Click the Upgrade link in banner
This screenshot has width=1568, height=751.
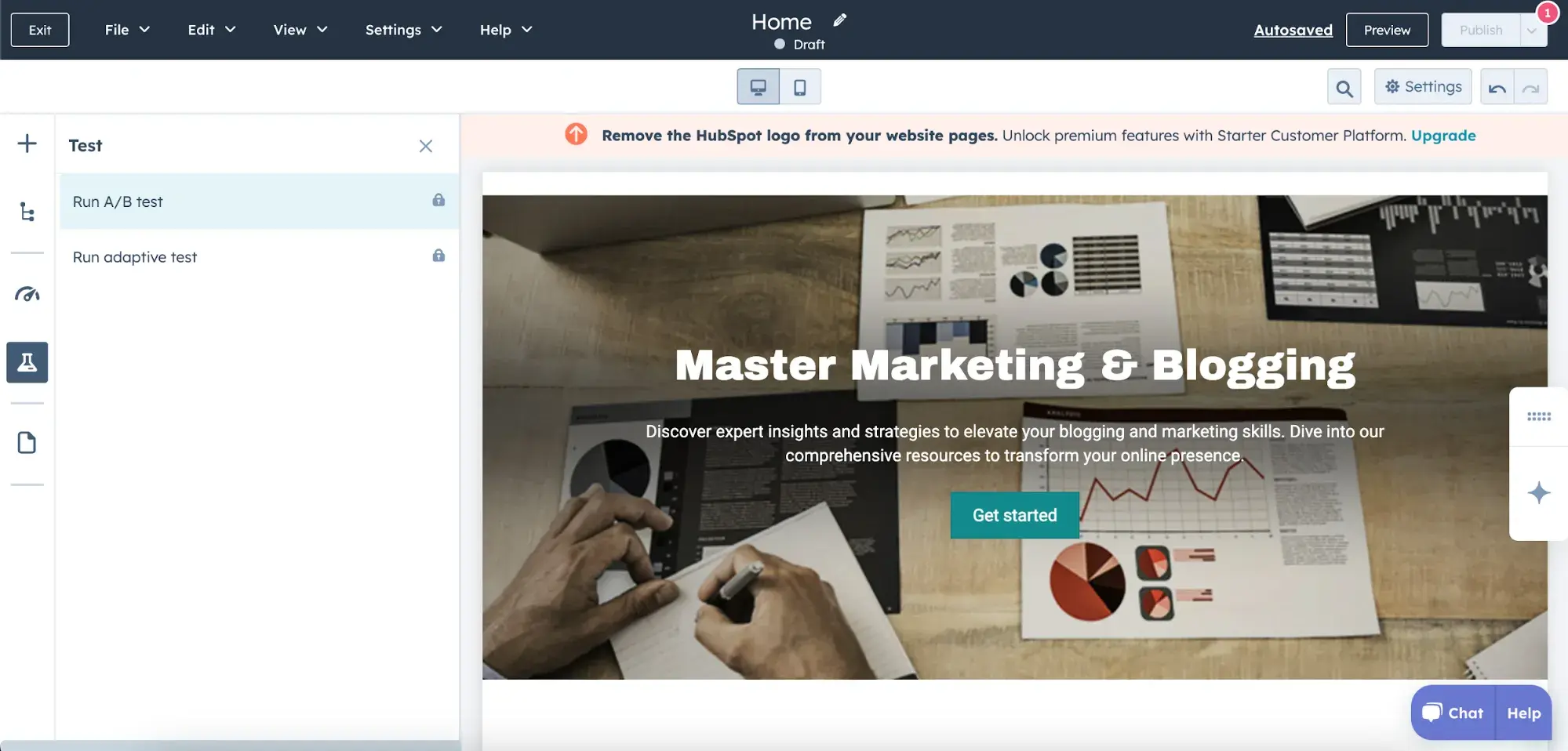1443,136
